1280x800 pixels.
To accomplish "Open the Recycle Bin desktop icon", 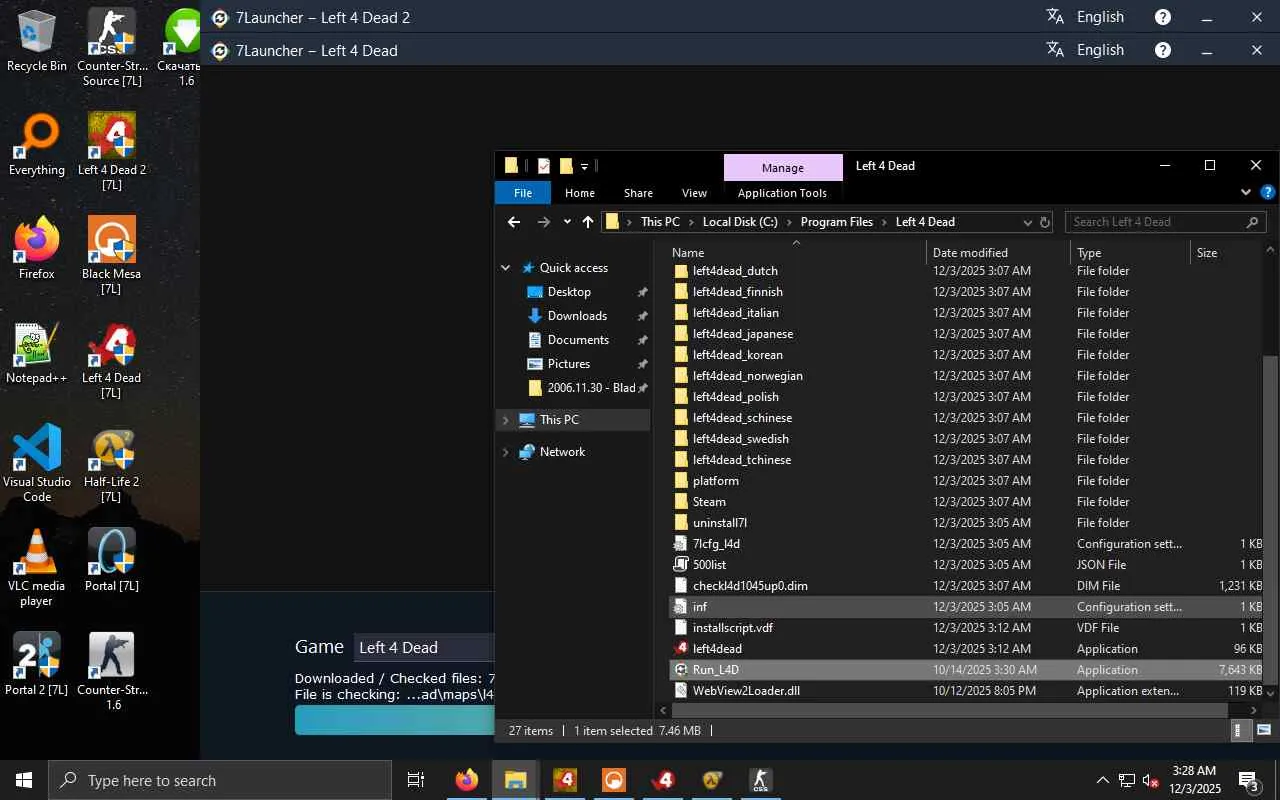I will click(x=37, y=41).
